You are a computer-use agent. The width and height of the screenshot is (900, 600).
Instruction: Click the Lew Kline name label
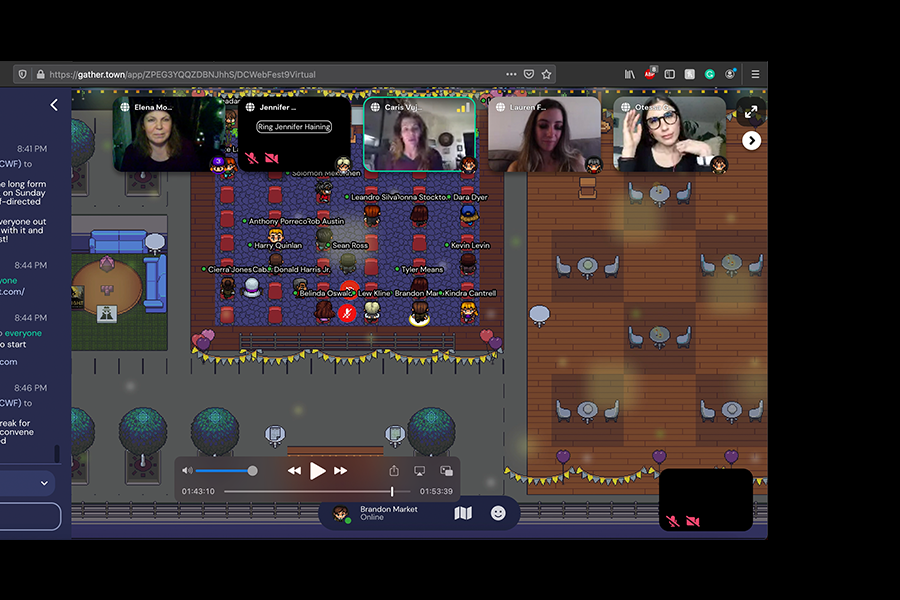[x=374, y=293]
